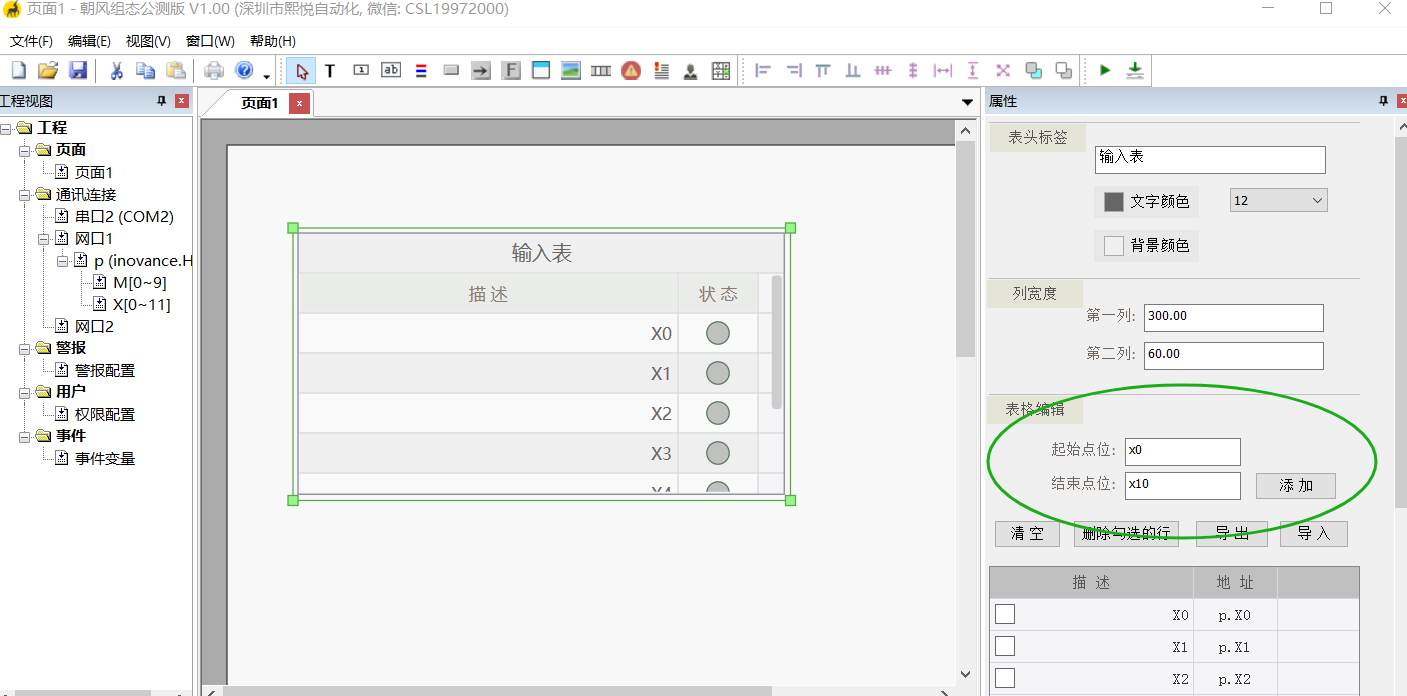This screenshot has height=696, width=1407.
Task: Click the red alarm triangle tool icon
Action: coord(630,70)
